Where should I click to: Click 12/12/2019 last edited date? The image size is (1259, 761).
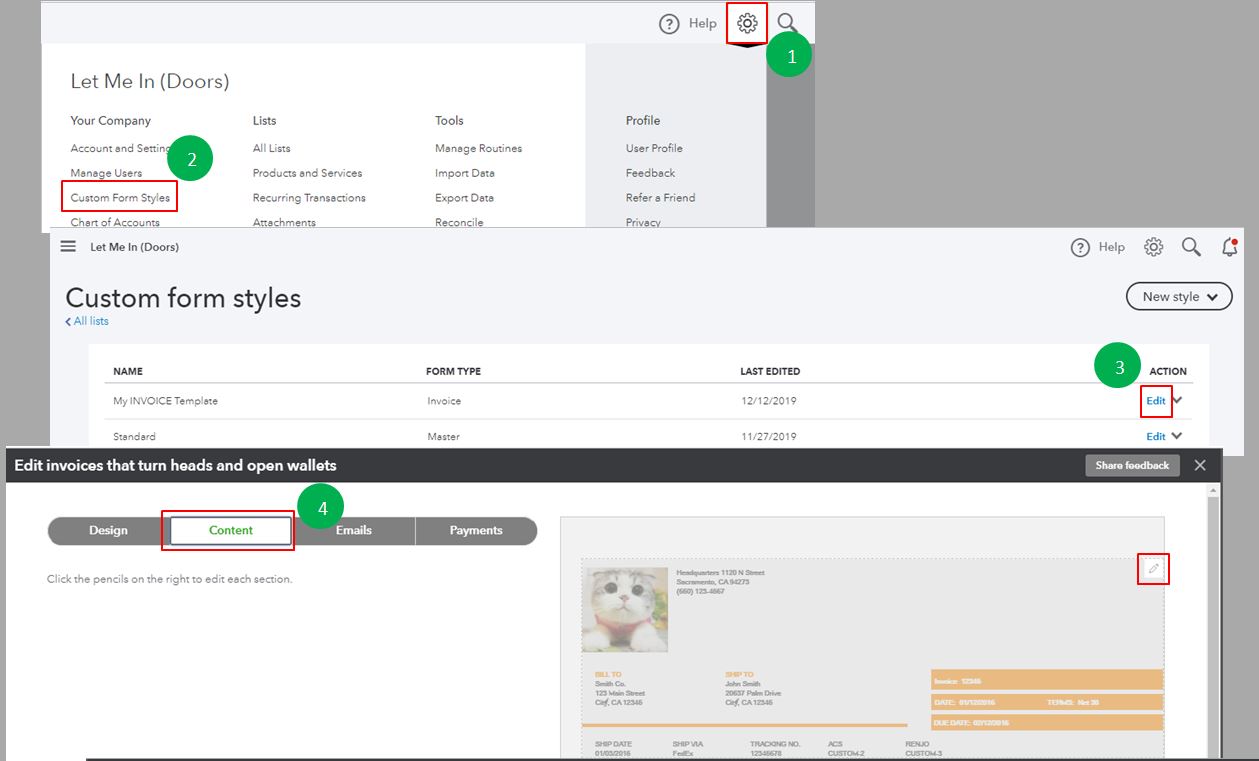point(768,401)
